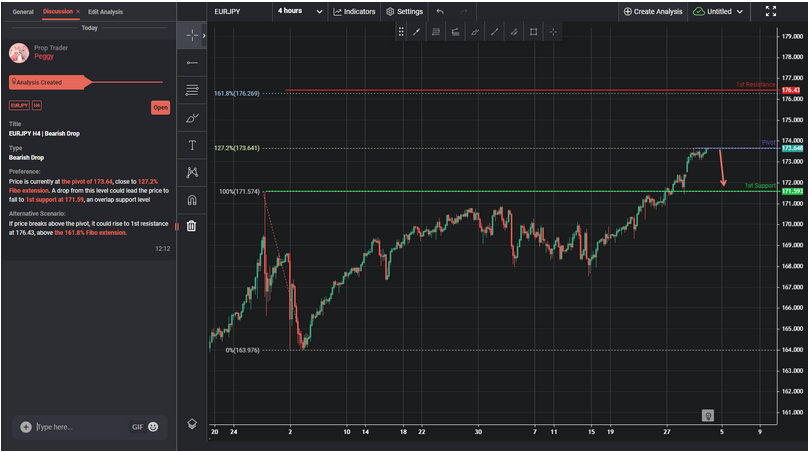Select the crosshair cursor tool
Image resolution: width=808 pixels, height=452 pixels.
pyautogui.click(x=192, y=36)
